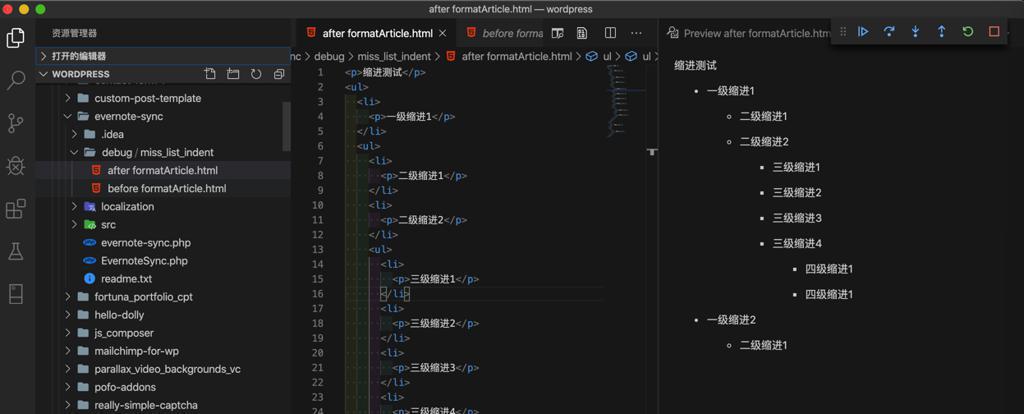Open the Extensions view
Screen dimensions: 1024x414
[16, 208]
